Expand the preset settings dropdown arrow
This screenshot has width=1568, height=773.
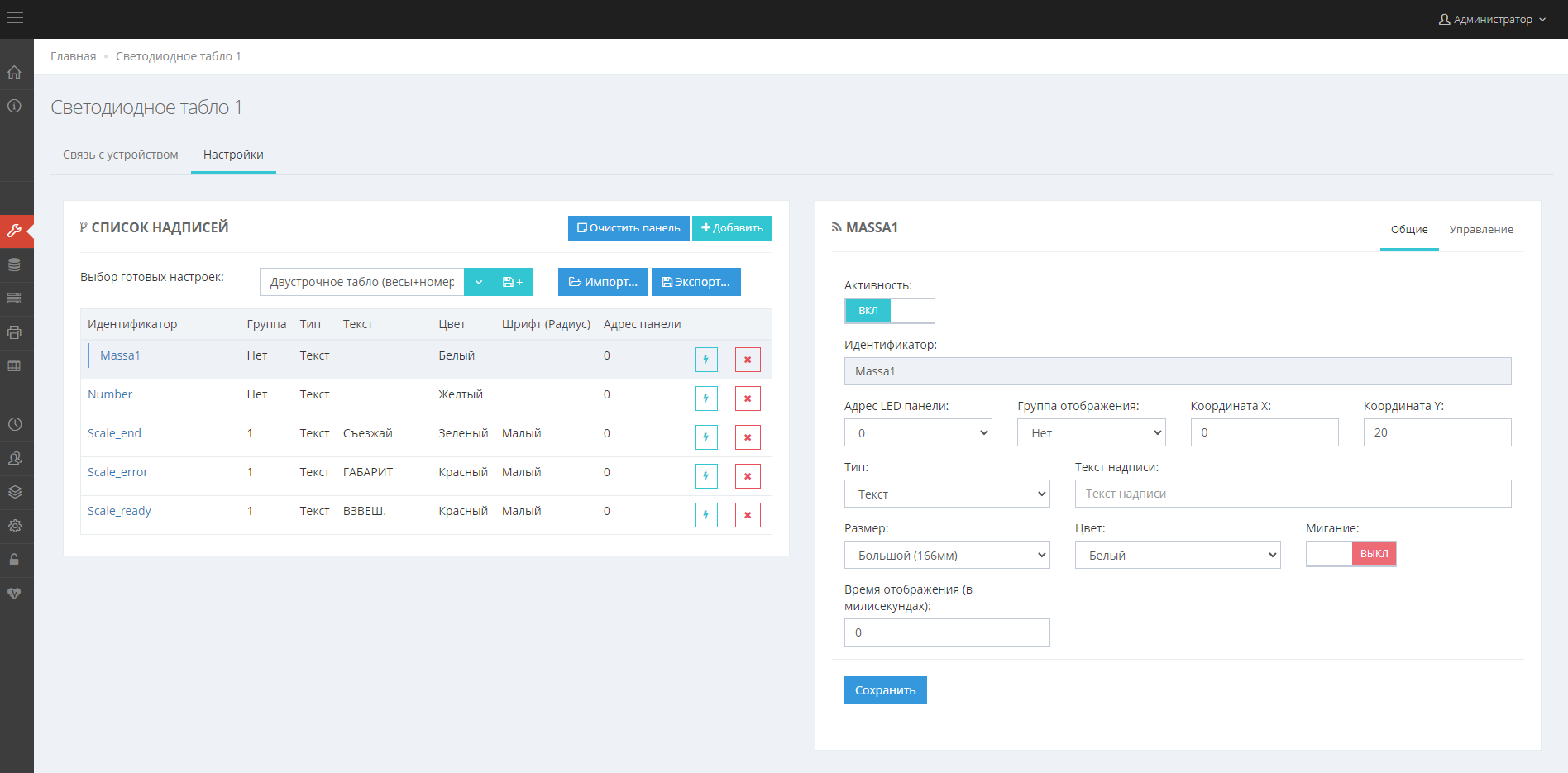(479, 282)
